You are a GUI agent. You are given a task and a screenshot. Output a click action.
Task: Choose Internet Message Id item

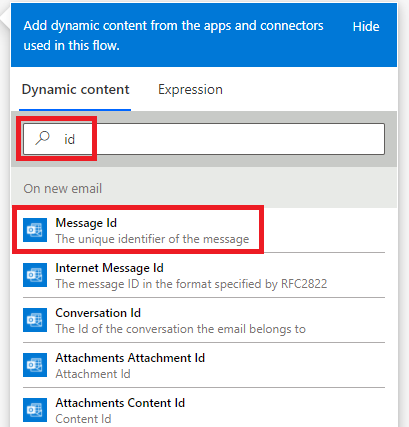pos(204,275)
